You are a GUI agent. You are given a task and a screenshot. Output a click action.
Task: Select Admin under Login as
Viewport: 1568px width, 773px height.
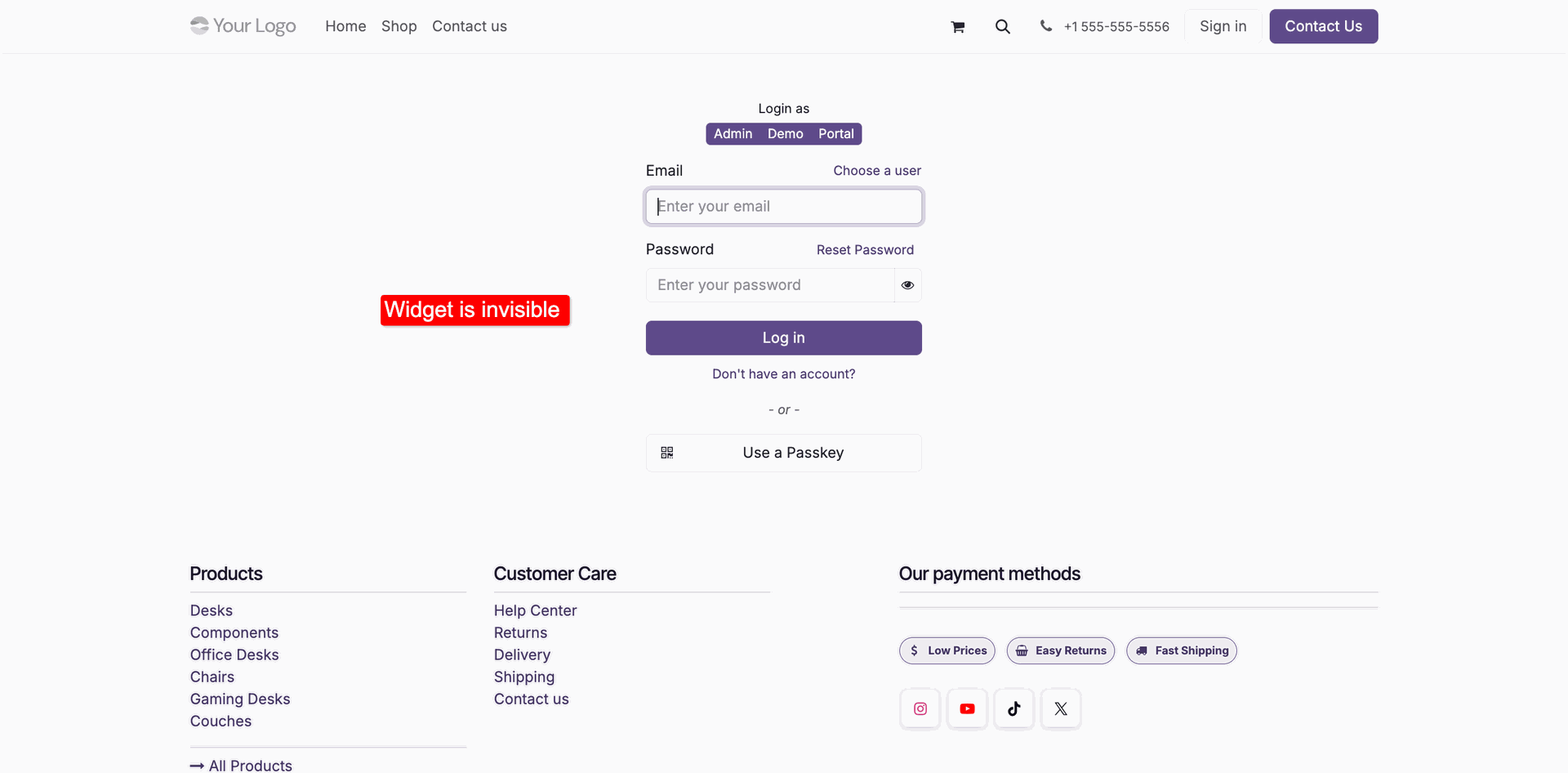(733, 134)
